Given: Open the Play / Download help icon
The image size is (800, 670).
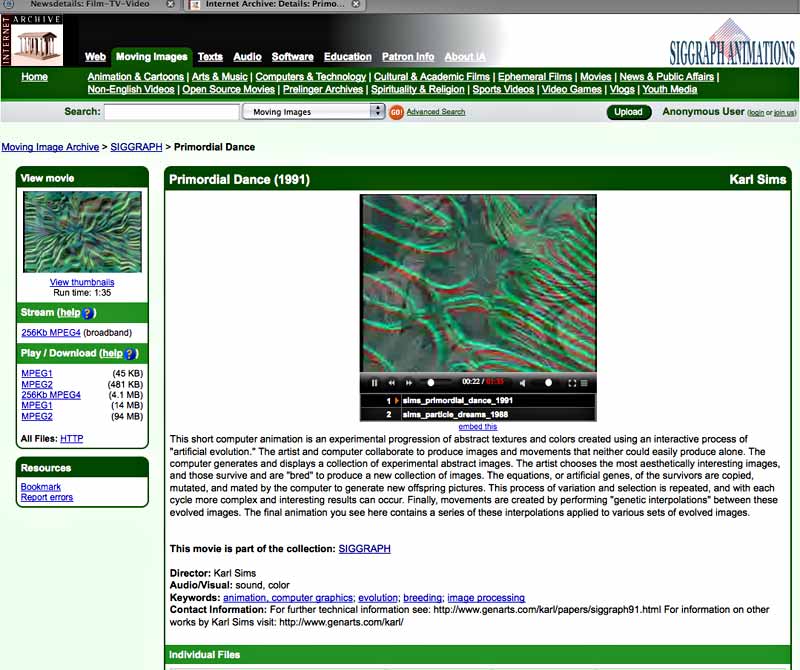Looking at the screenshot, I should coord(130,353).
